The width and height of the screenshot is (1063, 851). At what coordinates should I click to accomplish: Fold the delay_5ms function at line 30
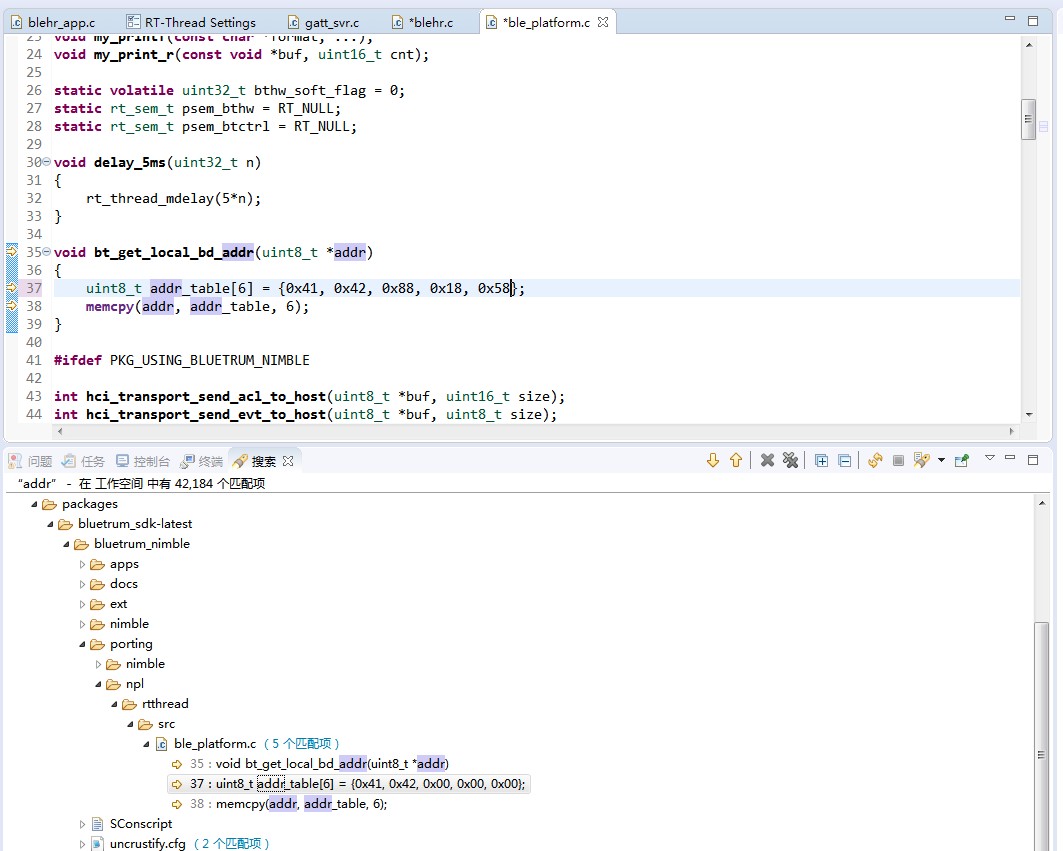pyautogui.click(x=47, y=163)
